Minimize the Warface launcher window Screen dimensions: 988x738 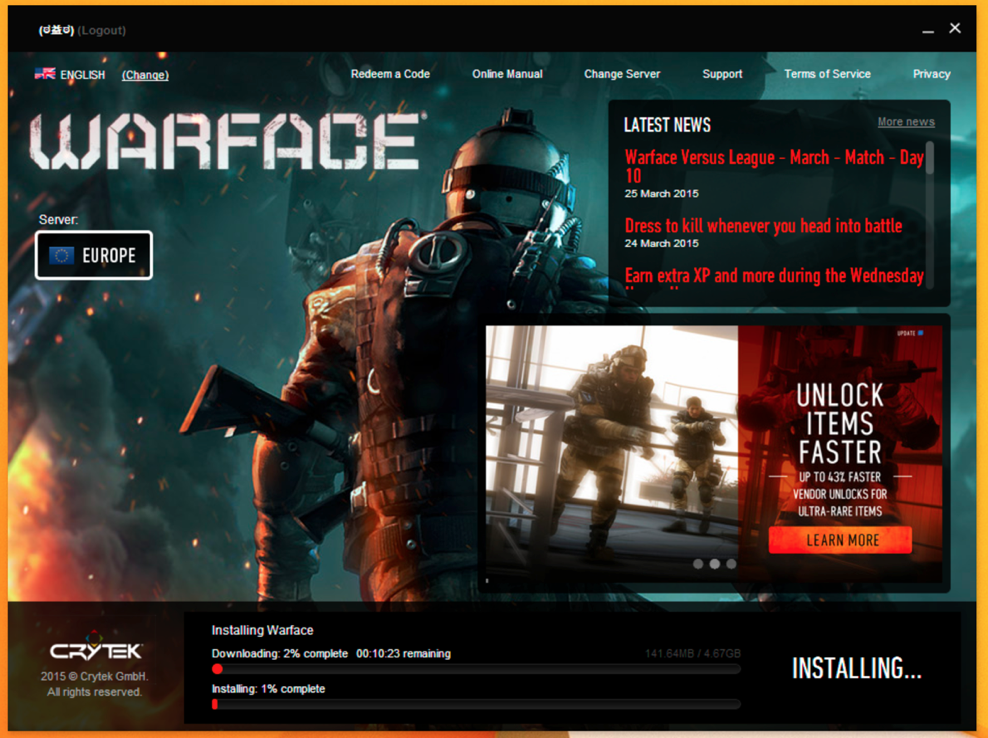click(928, 30)
